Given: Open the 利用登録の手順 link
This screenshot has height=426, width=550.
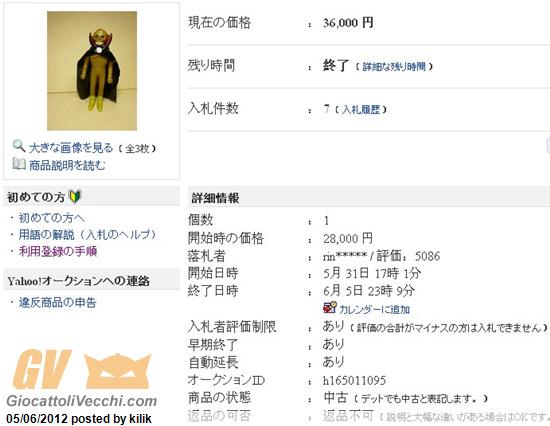Looking at the screenshot, I should coord(58,251).
